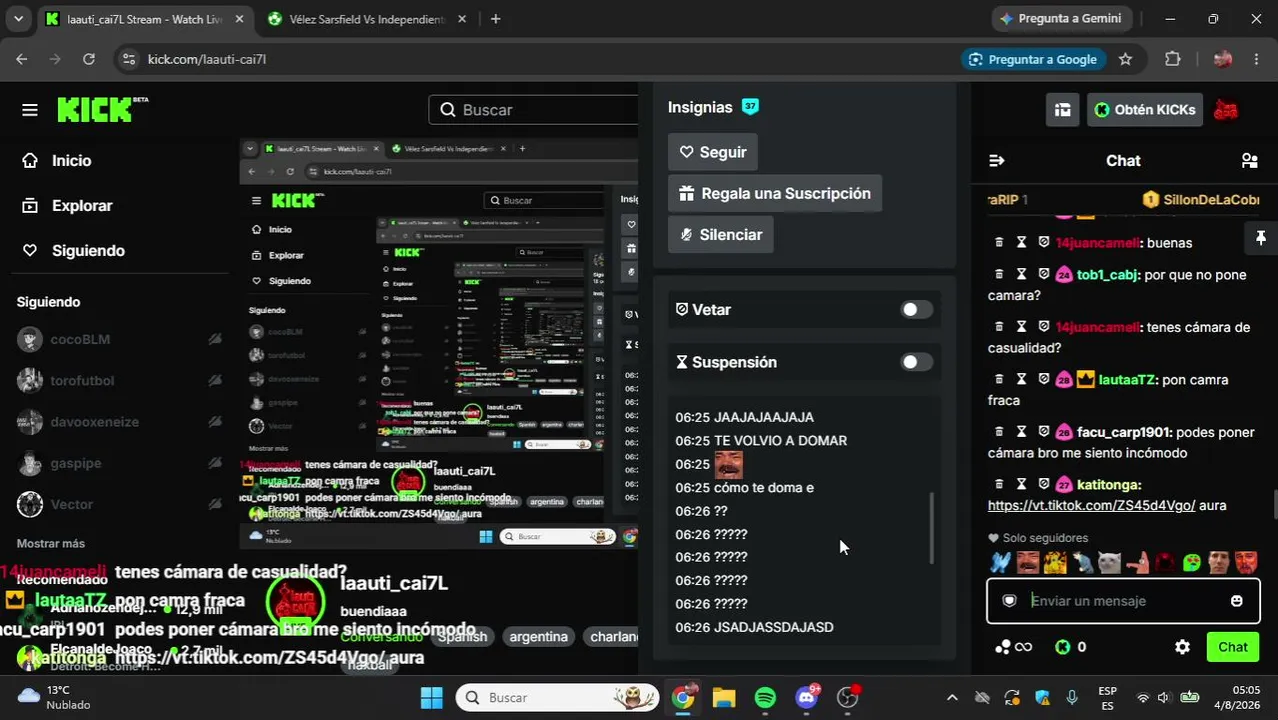
Task: Insert the blue wings emote
Action: [1000, 563]
